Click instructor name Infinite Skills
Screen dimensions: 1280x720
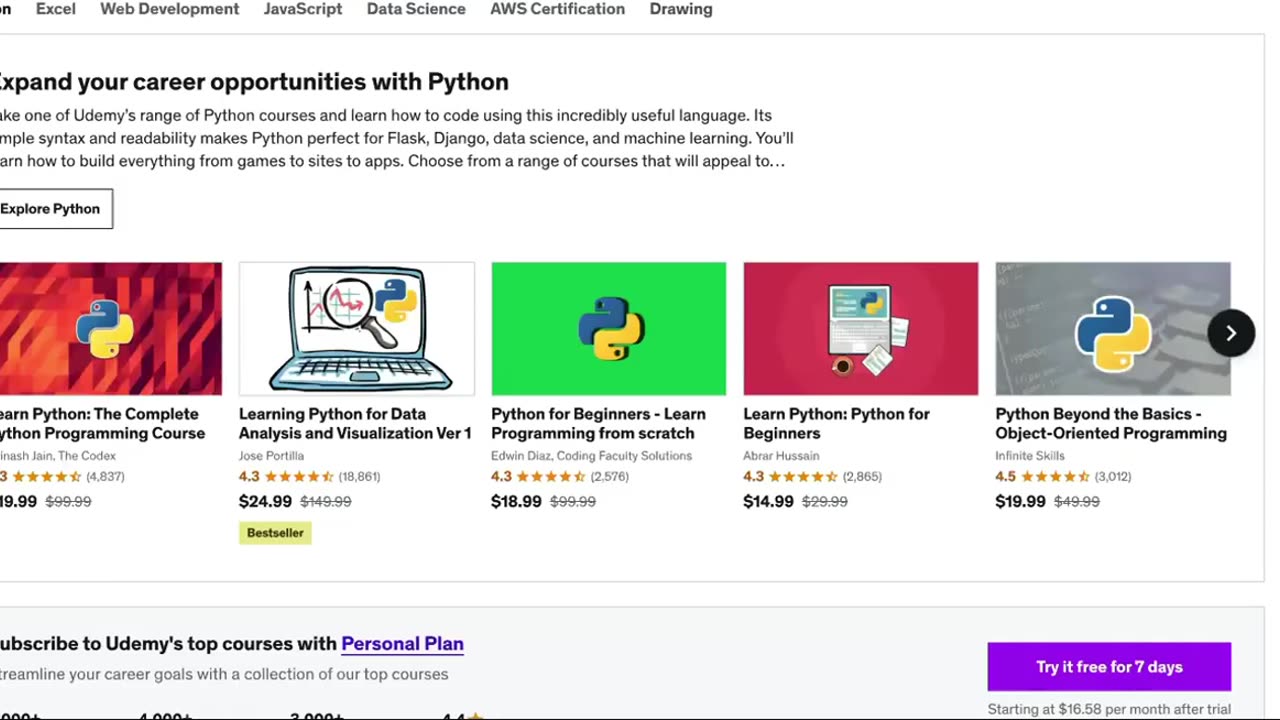click(x=1030, y=456)
